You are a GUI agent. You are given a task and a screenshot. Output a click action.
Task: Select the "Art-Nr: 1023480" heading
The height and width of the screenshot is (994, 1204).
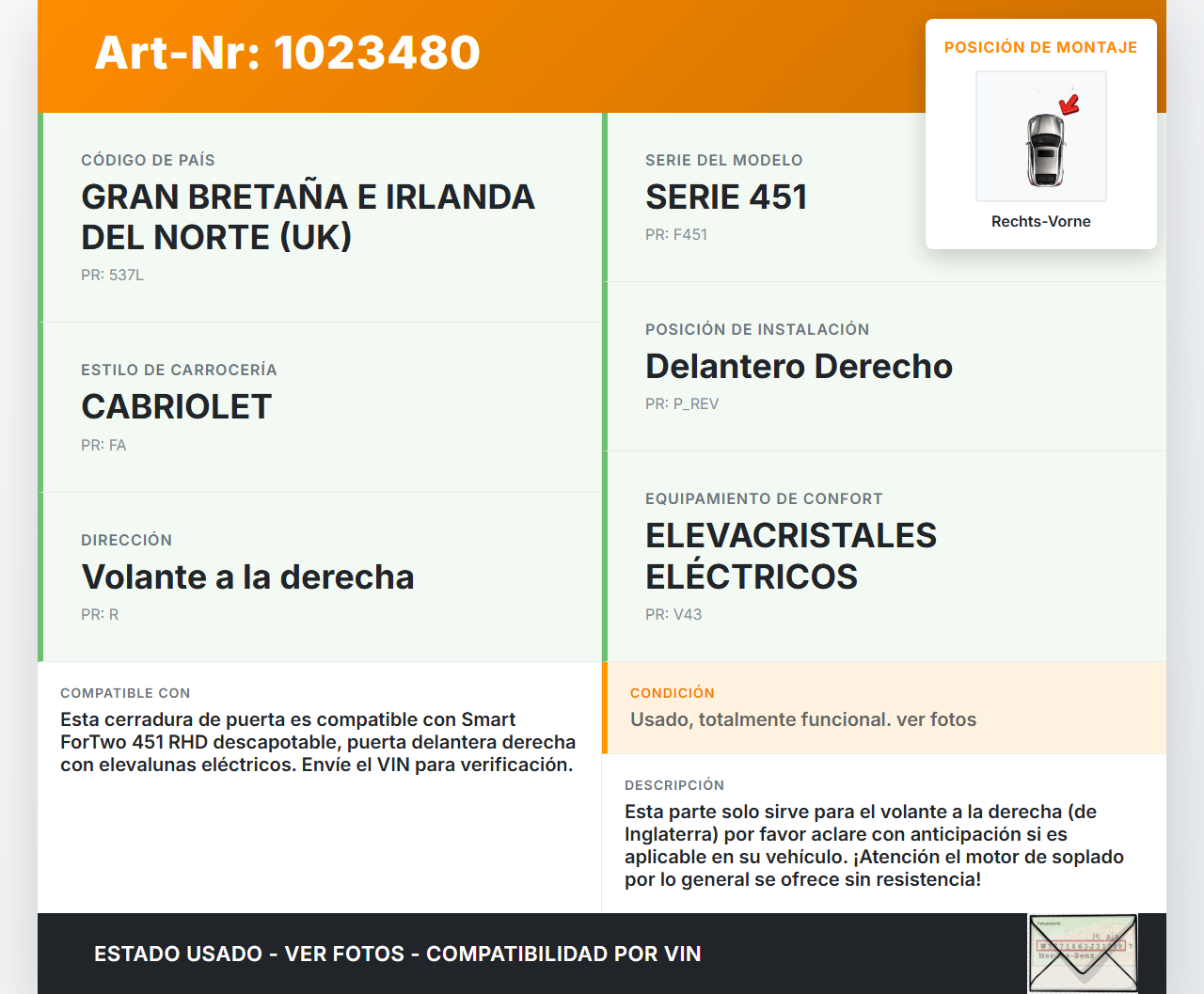pyautogui.click(x=288, y=53)
